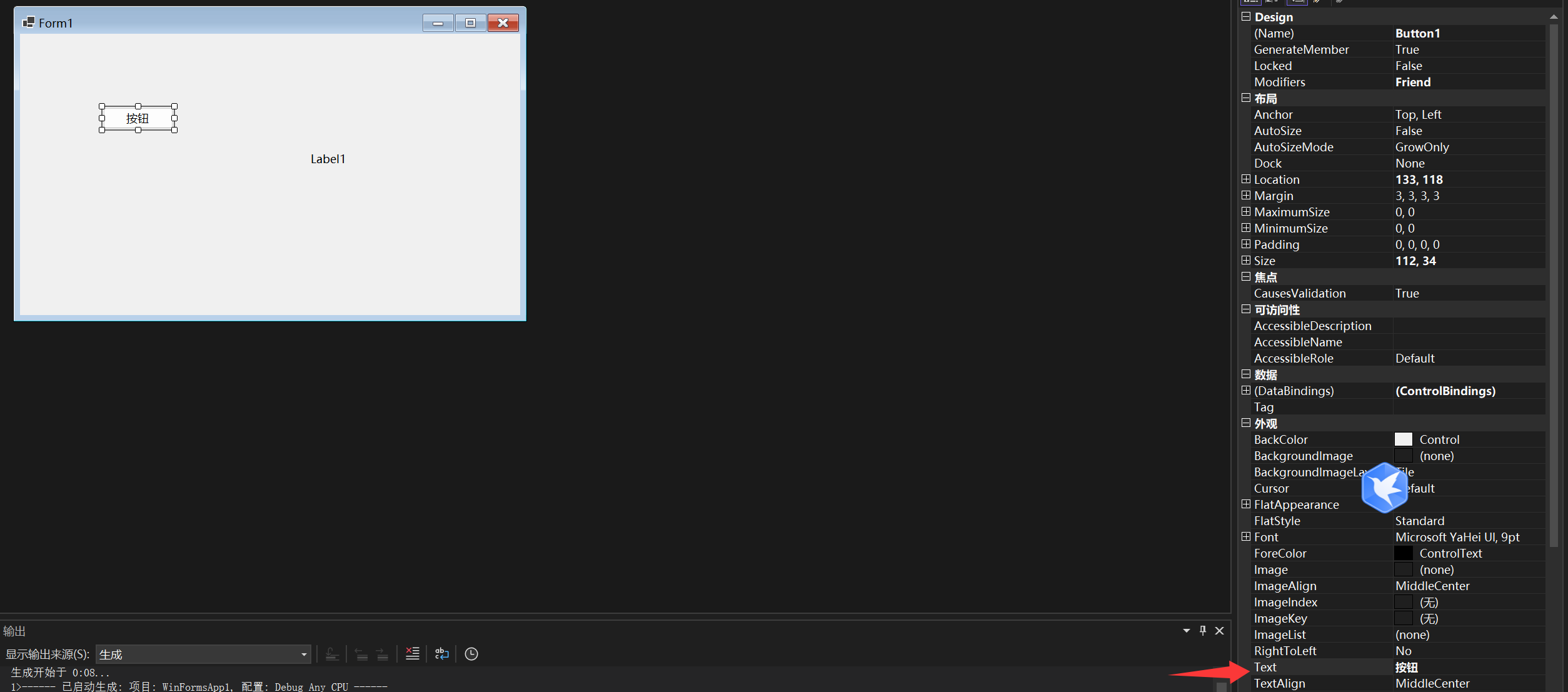Expand the Font property
Viewport: 1568px width, 692px height.
1246,537
